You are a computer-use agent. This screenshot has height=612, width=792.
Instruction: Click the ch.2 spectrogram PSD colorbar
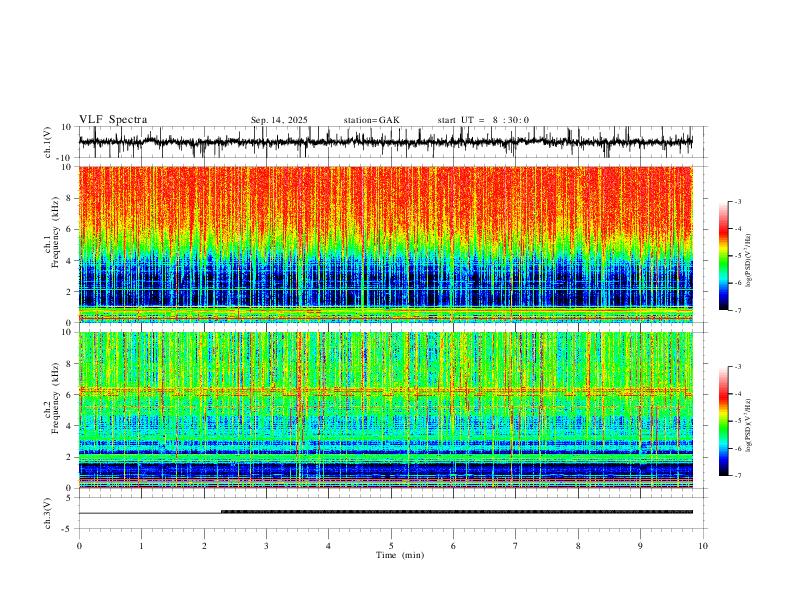point(724,421)
